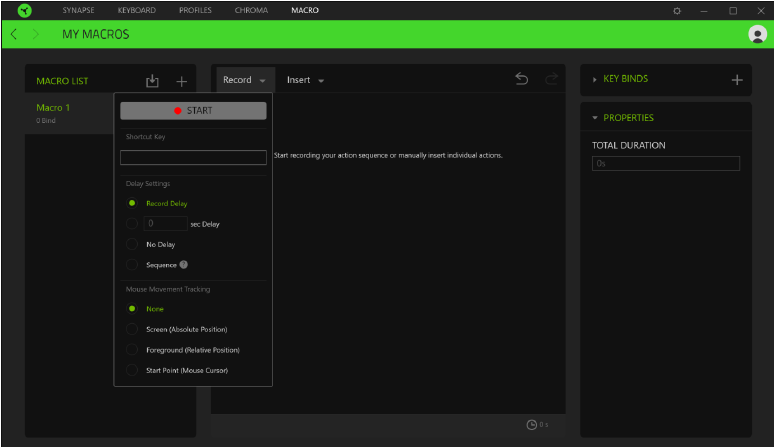Viewport: 774px width, 447px height.
Task: Click the Shortcut Key input field
Action: [194, 157]
